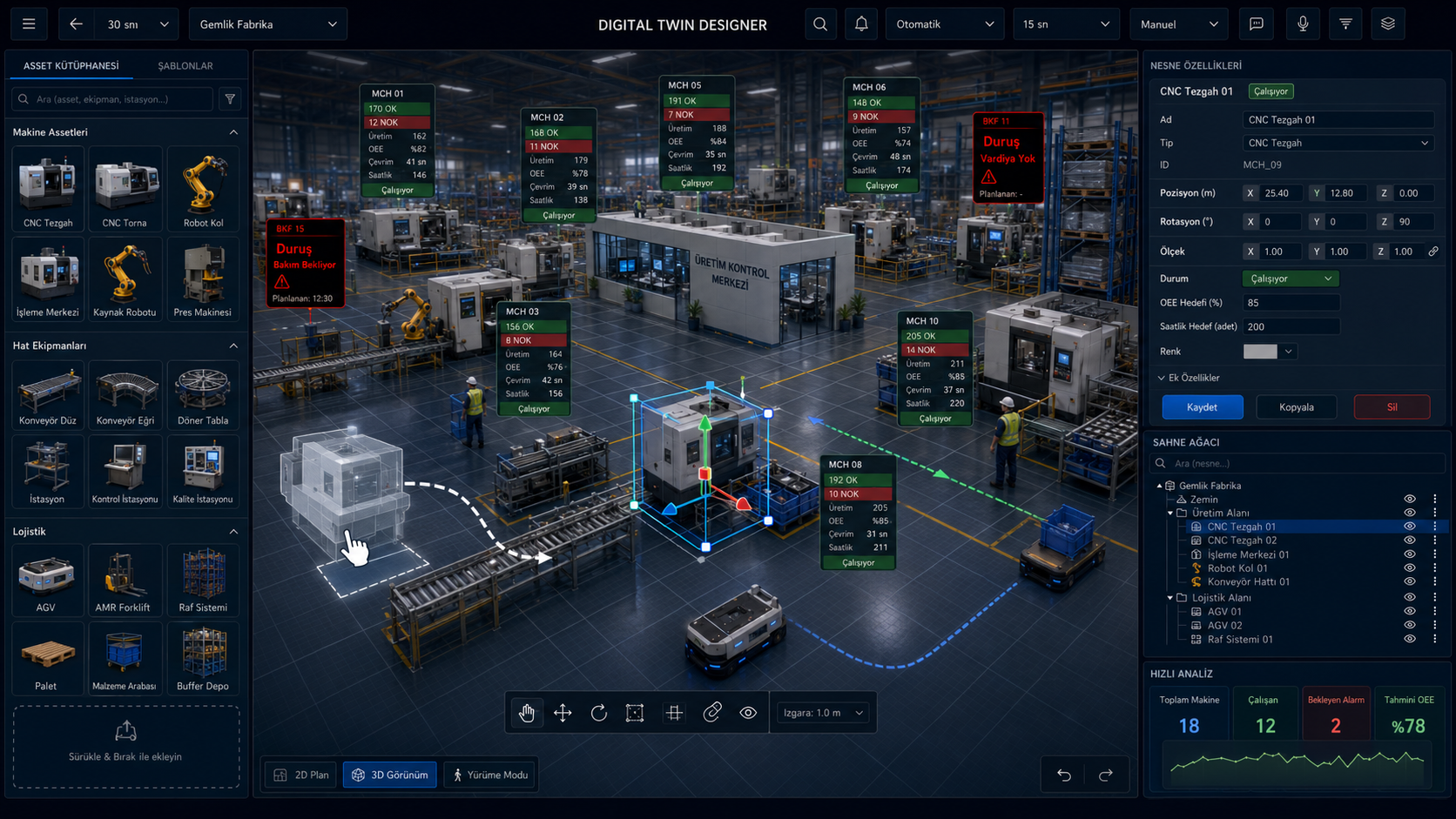The width and height of the screenshot is (1456, 819).
Task: Open notifications bell
Action: point(861,24)
